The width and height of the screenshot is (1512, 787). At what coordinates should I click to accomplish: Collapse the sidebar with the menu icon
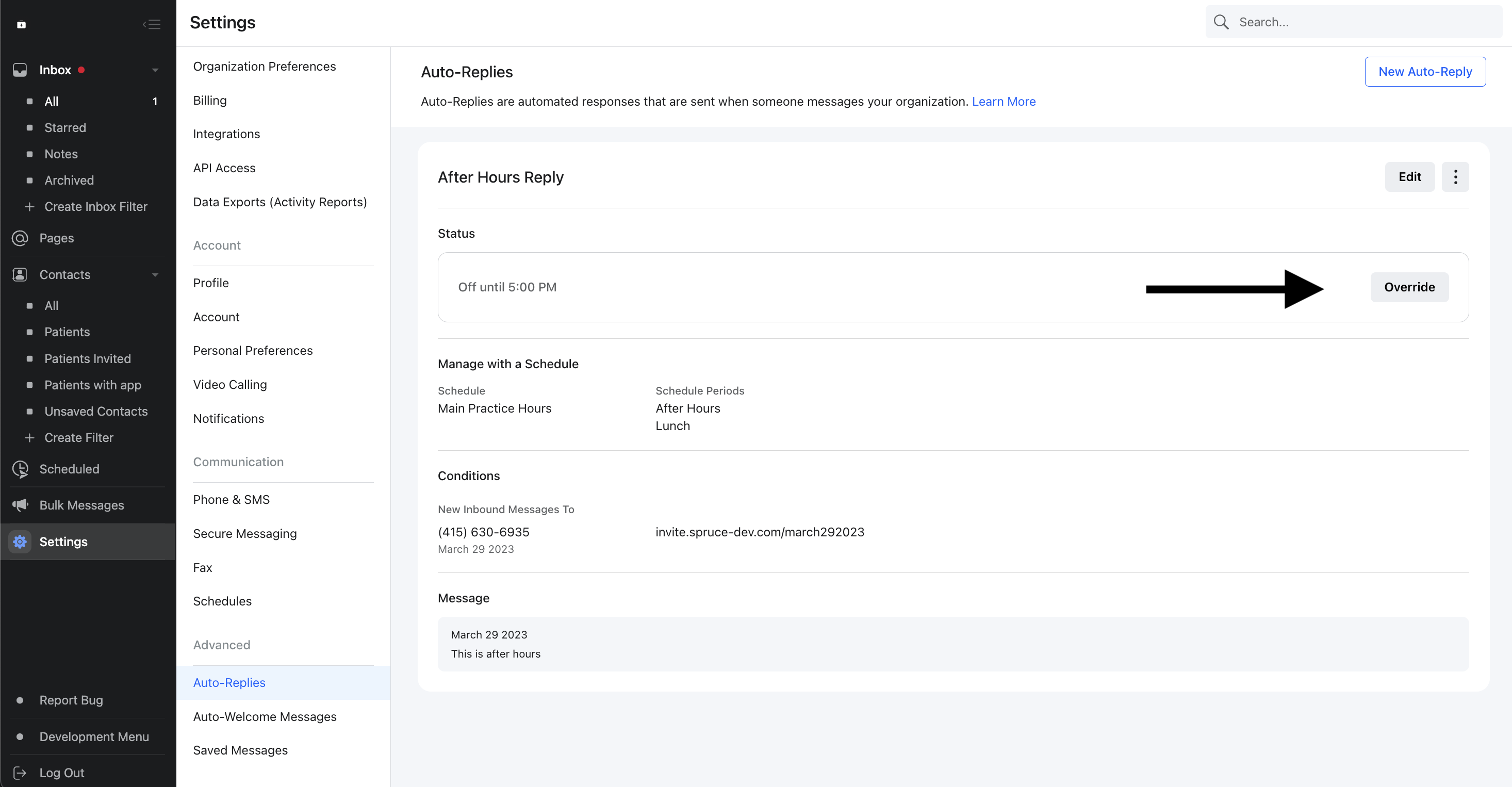[152, 24]
